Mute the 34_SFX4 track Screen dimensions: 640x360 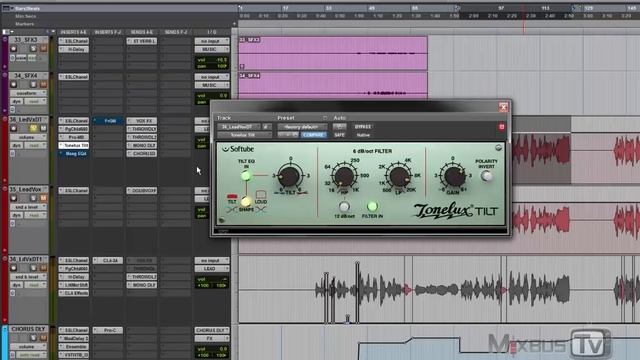coord(43,84)
